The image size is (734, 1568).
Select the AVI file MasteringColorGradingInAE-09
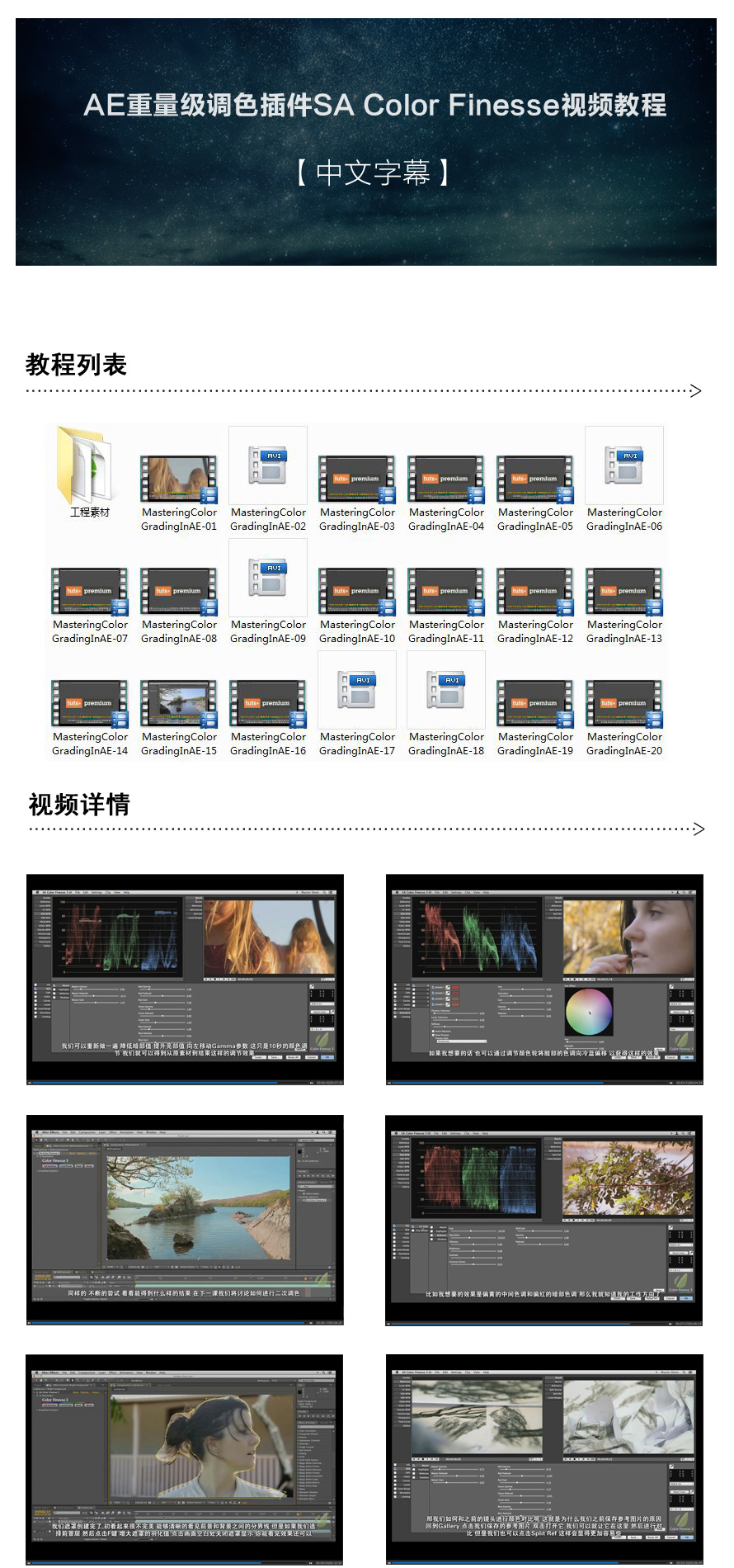pyautogui.click(x=268, y=578)
